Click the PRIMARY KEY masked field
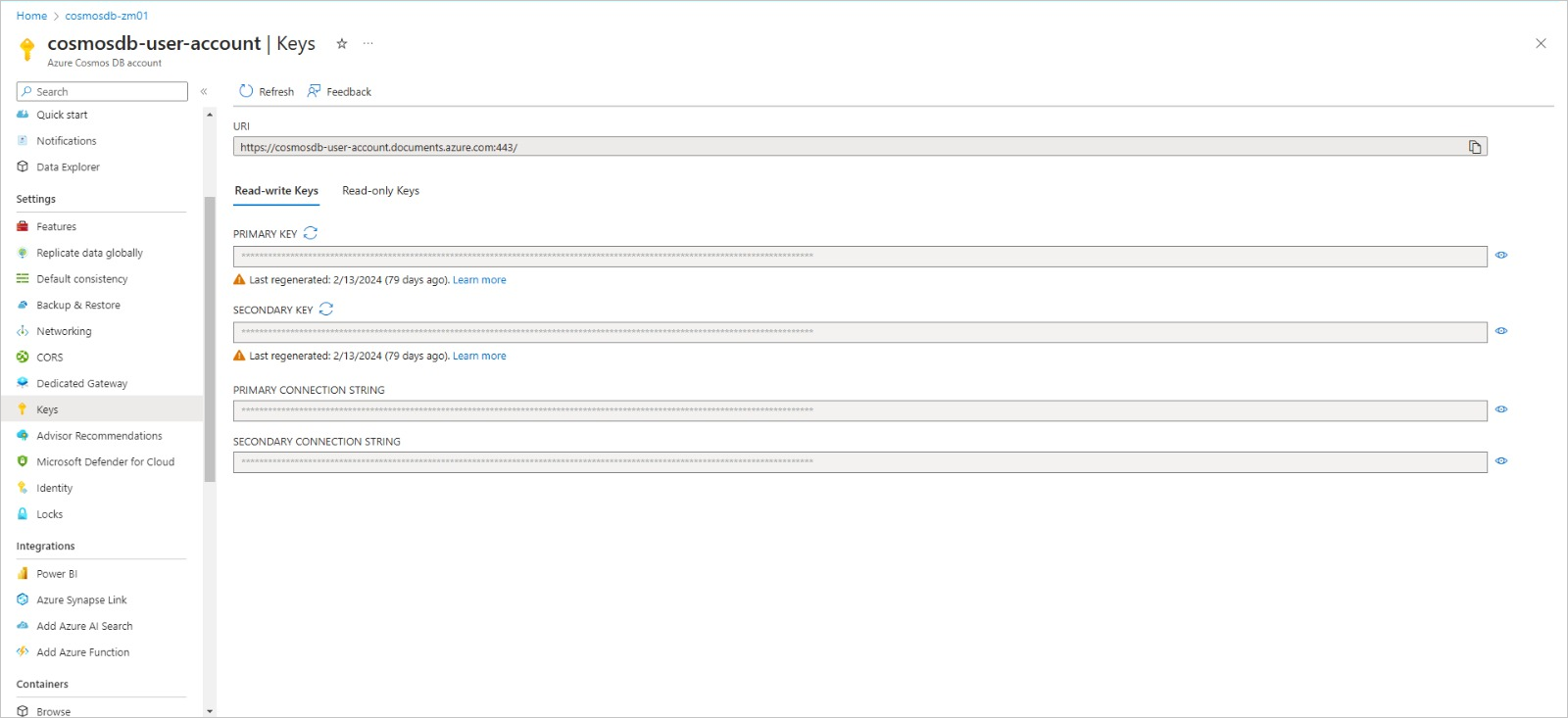 859,257
